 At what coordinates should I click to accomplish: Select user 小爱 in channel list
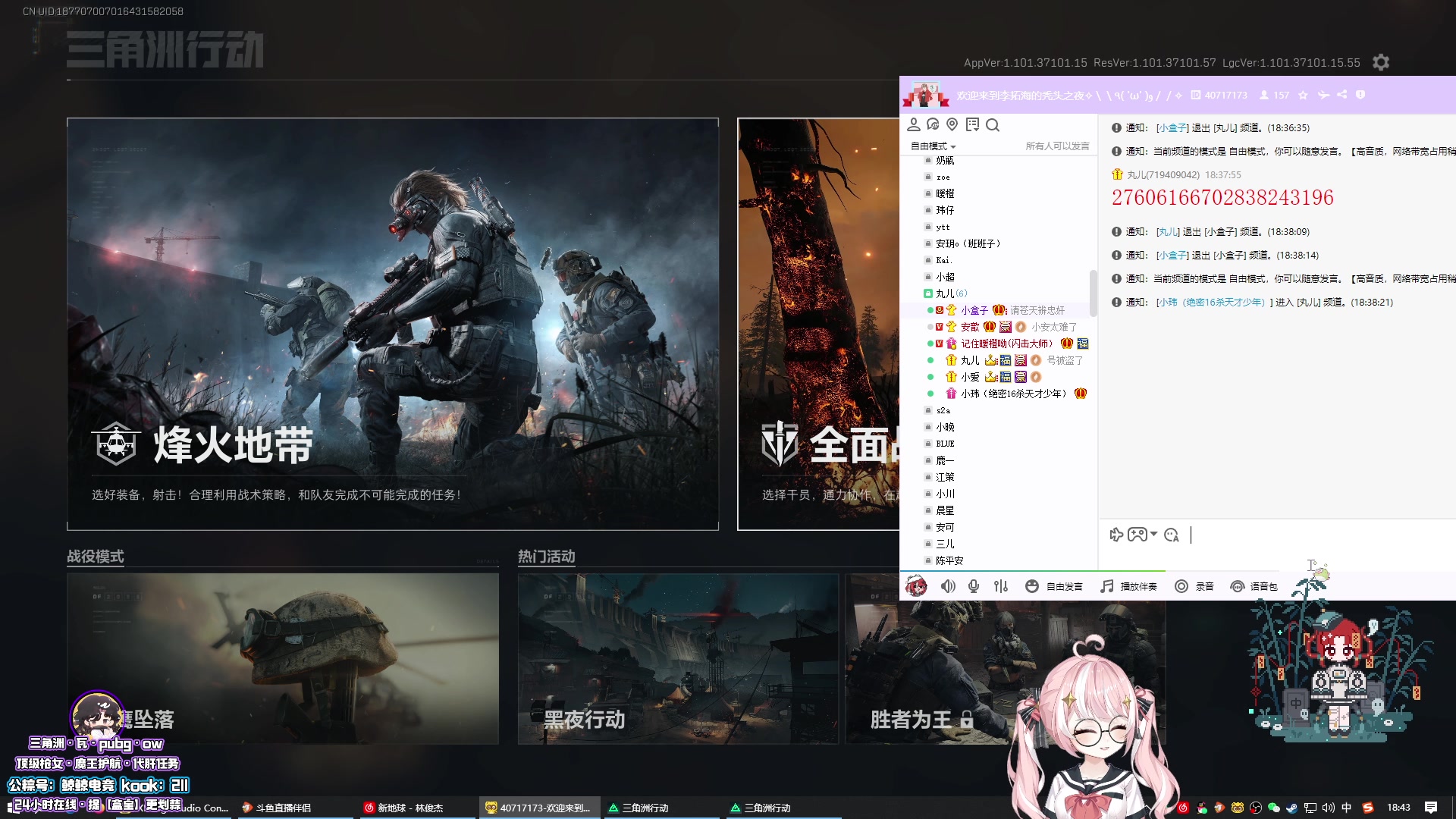[970, 377]
